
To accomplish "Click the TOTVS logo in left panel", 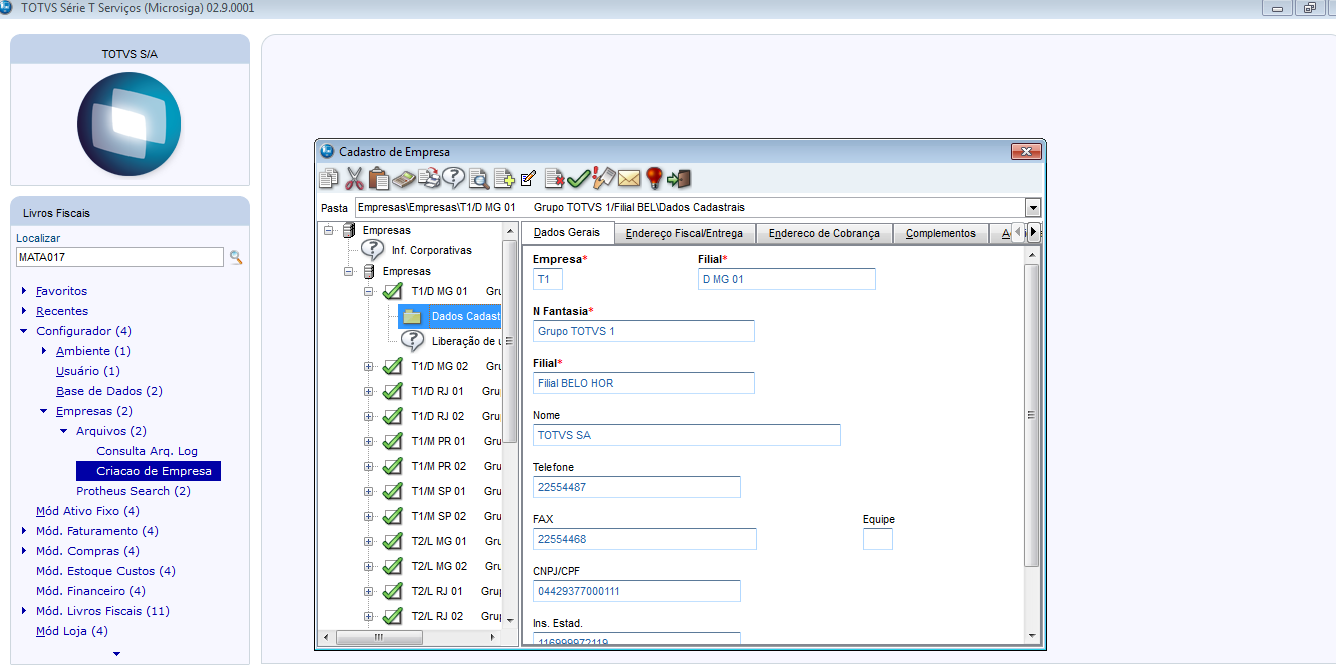I will pos(129,124).
